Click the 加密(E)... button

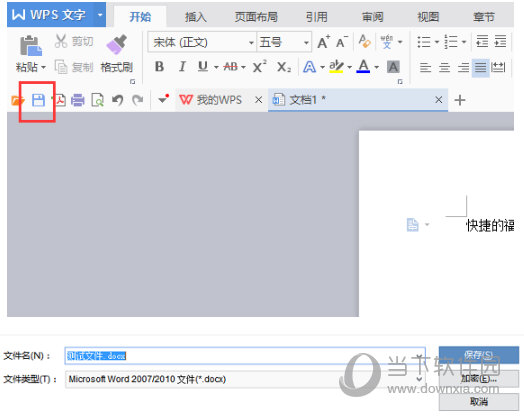tap(479, 378)
